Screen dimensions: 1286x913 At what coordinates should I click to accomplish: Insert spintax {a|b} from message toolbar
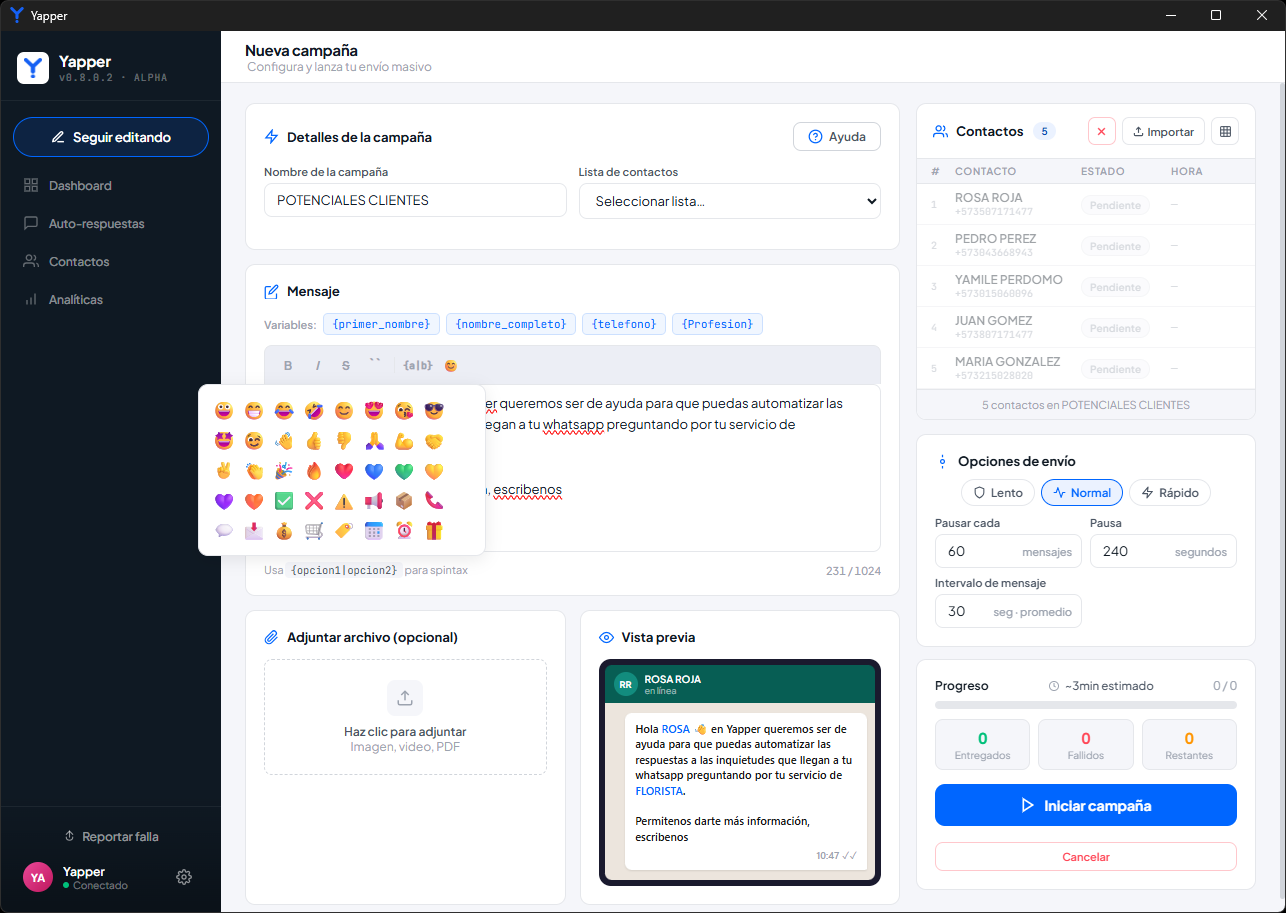point(418,366)
